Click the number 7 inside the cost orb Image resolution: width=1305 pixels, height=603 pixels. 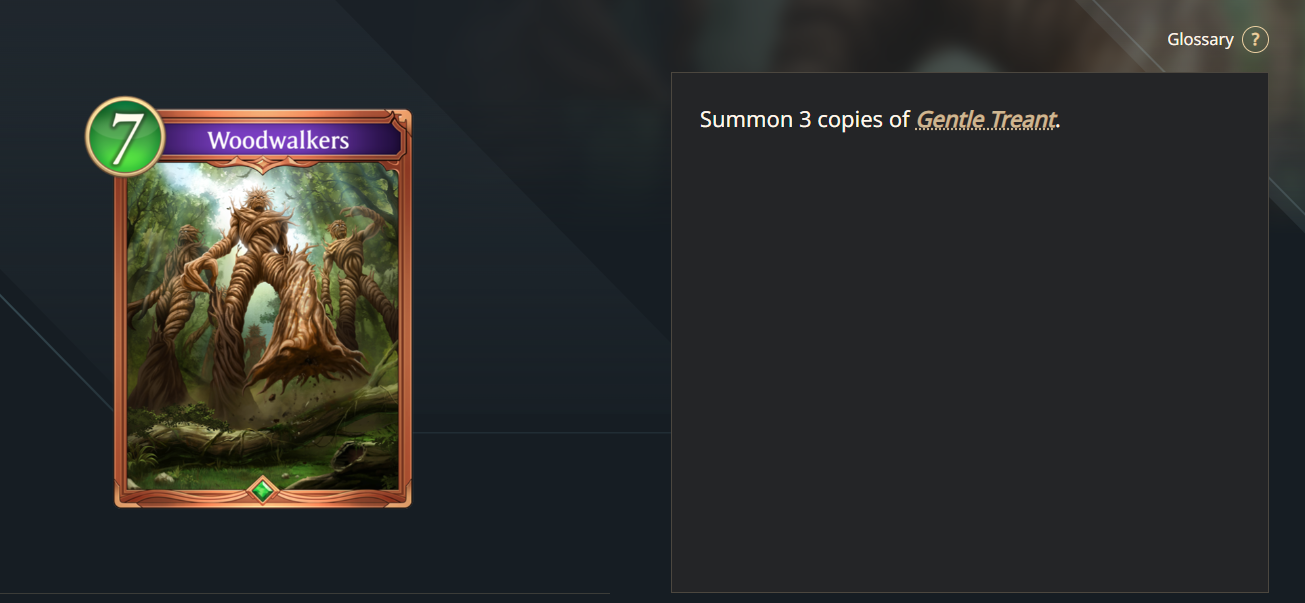pos(124,138)
